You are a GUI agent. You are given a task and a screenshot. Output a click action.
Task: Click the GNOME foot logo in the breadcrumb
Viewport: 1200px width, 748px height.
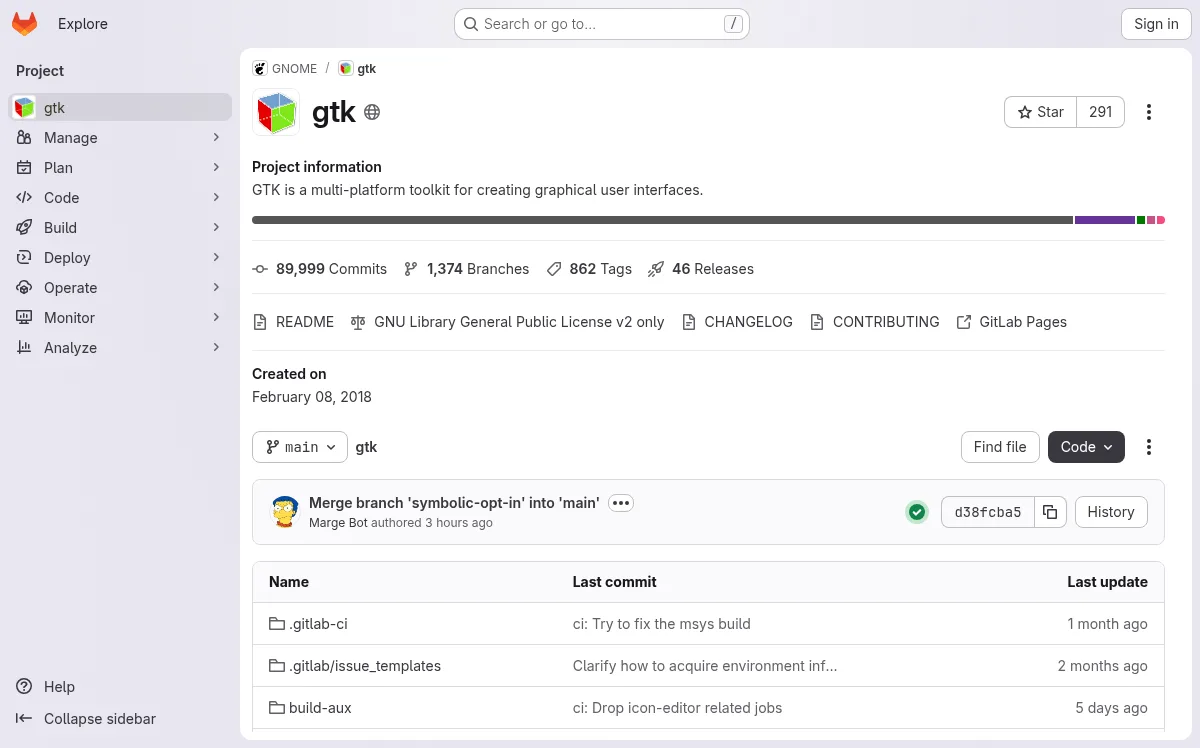(x=260, y=69)
